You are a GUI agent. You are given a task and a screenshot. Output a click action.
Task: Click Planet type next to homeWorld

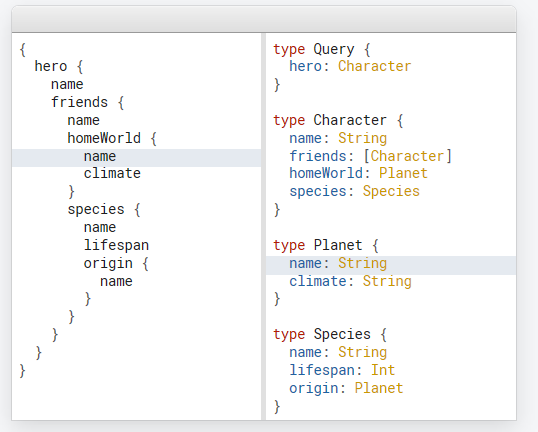point(403,173)
